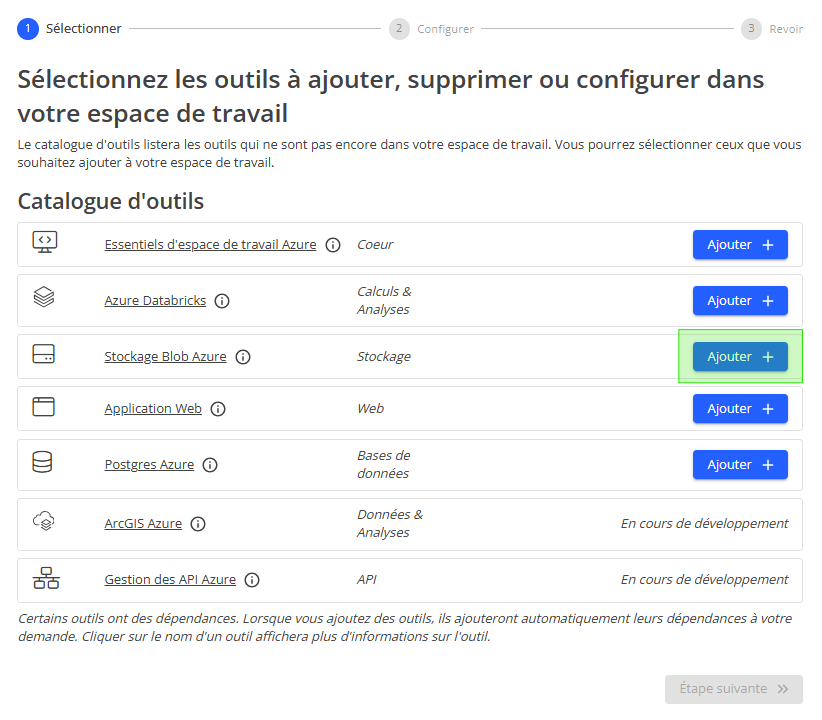This screenshot has height=720, width=822.
Task: Open the Azure Databricks details link
Action: (154, 300)
